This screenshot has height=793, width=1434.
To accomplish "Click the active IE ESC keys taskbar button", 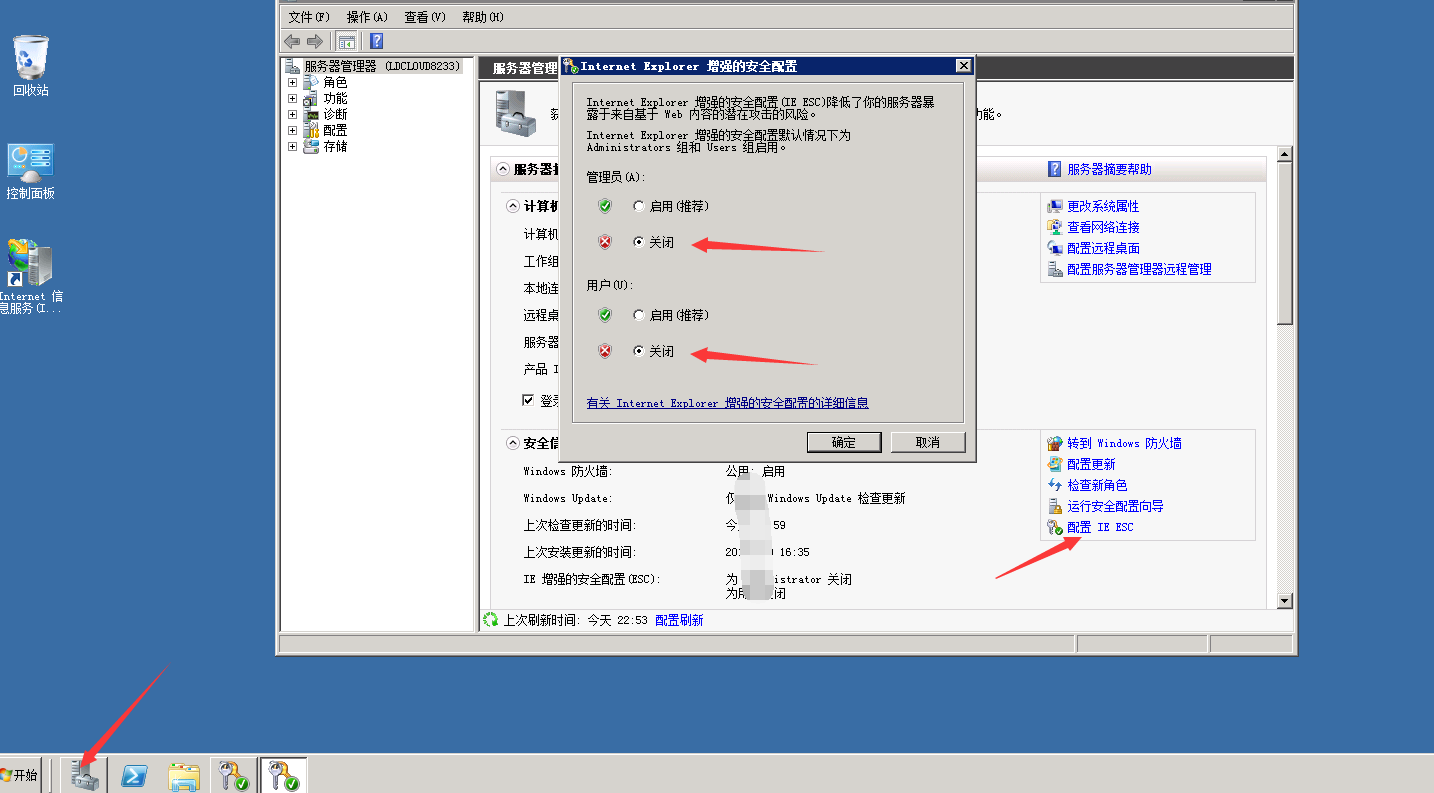I will (284, 775).
